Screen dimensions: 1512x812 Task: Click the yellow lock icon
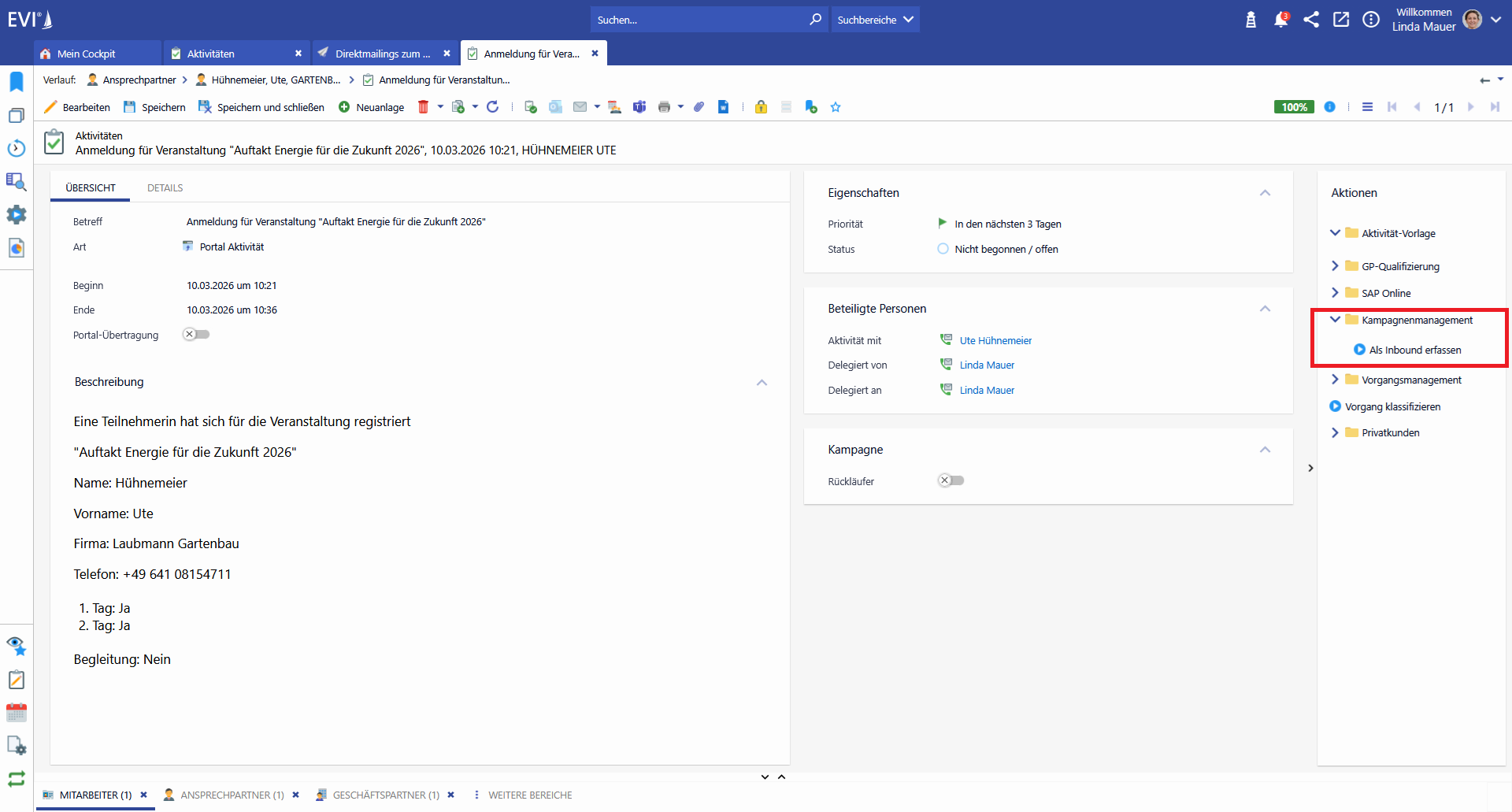pos(761,107)
